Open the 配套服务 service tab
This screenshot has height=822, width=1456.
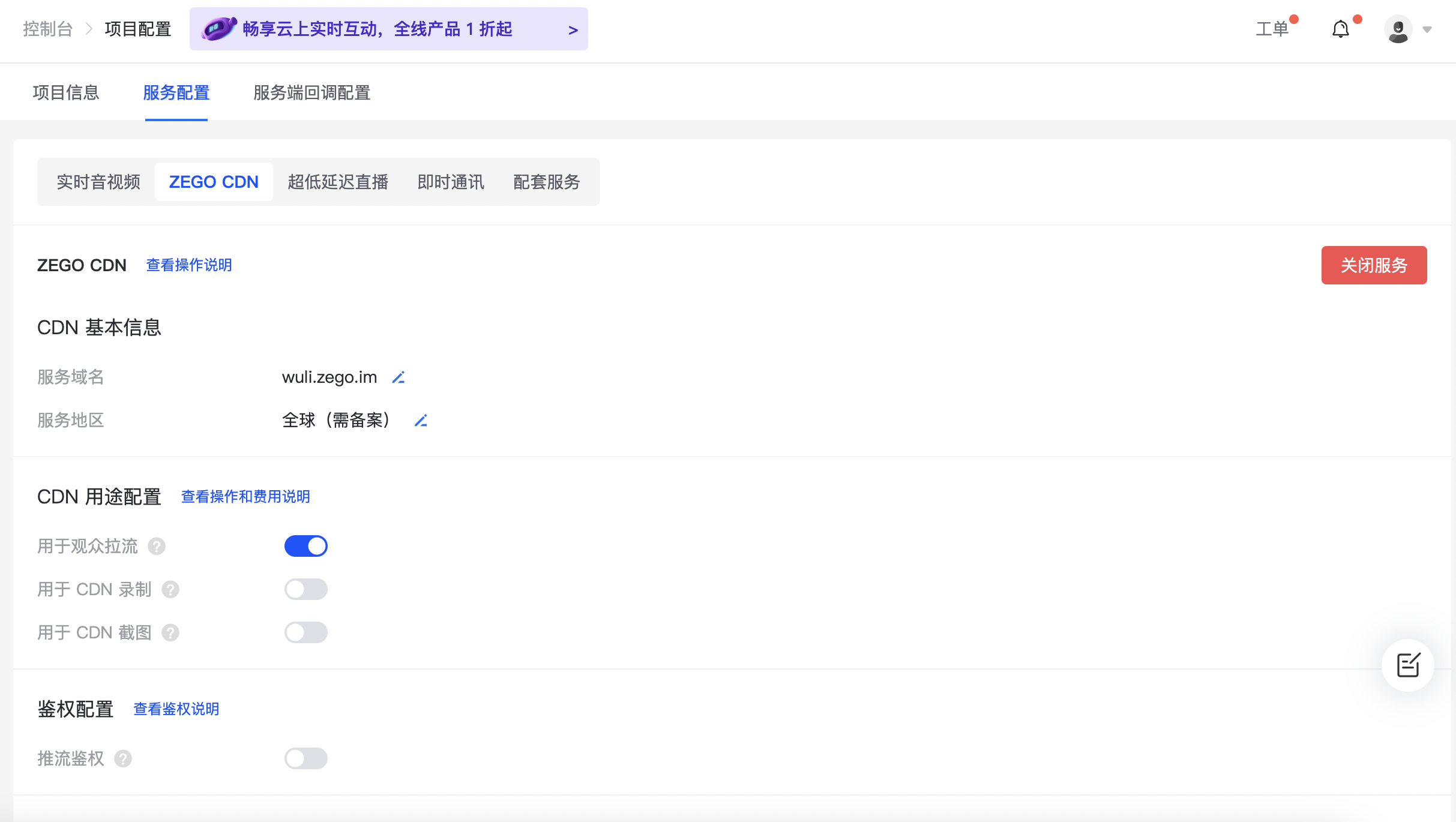point(547,182)
